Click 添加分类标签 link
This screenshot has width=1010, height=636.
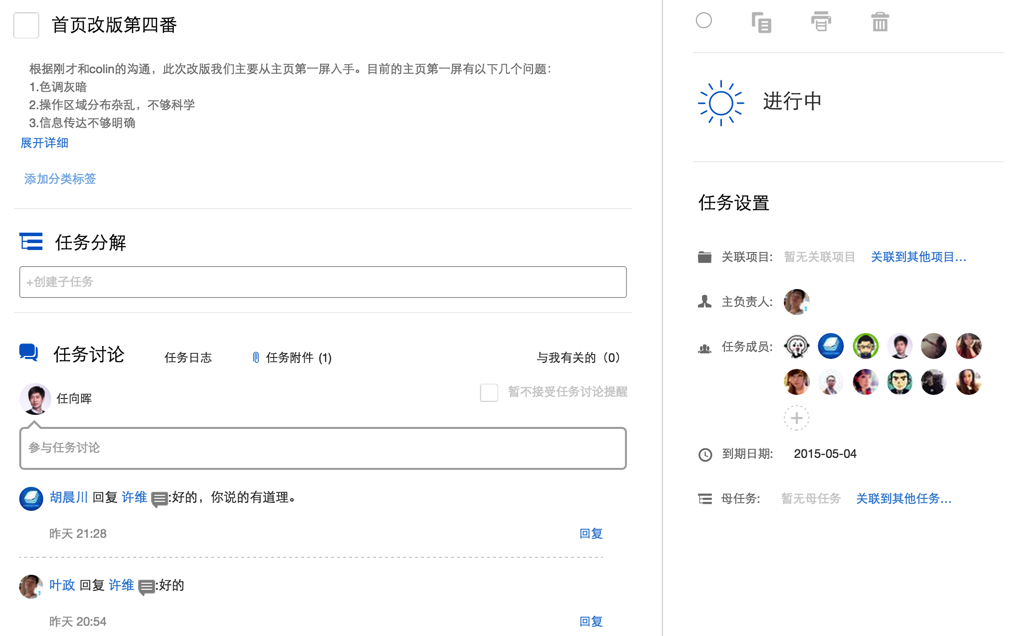pos(60,179)
